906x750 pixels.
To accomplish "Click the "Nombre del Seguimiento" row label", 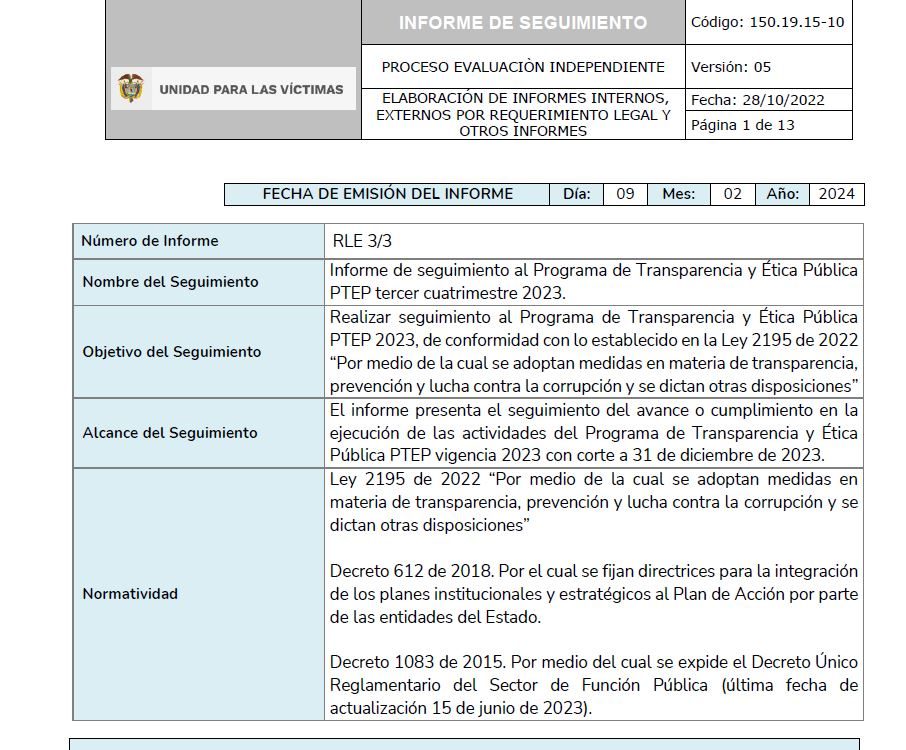I will (x=170, y=282).
